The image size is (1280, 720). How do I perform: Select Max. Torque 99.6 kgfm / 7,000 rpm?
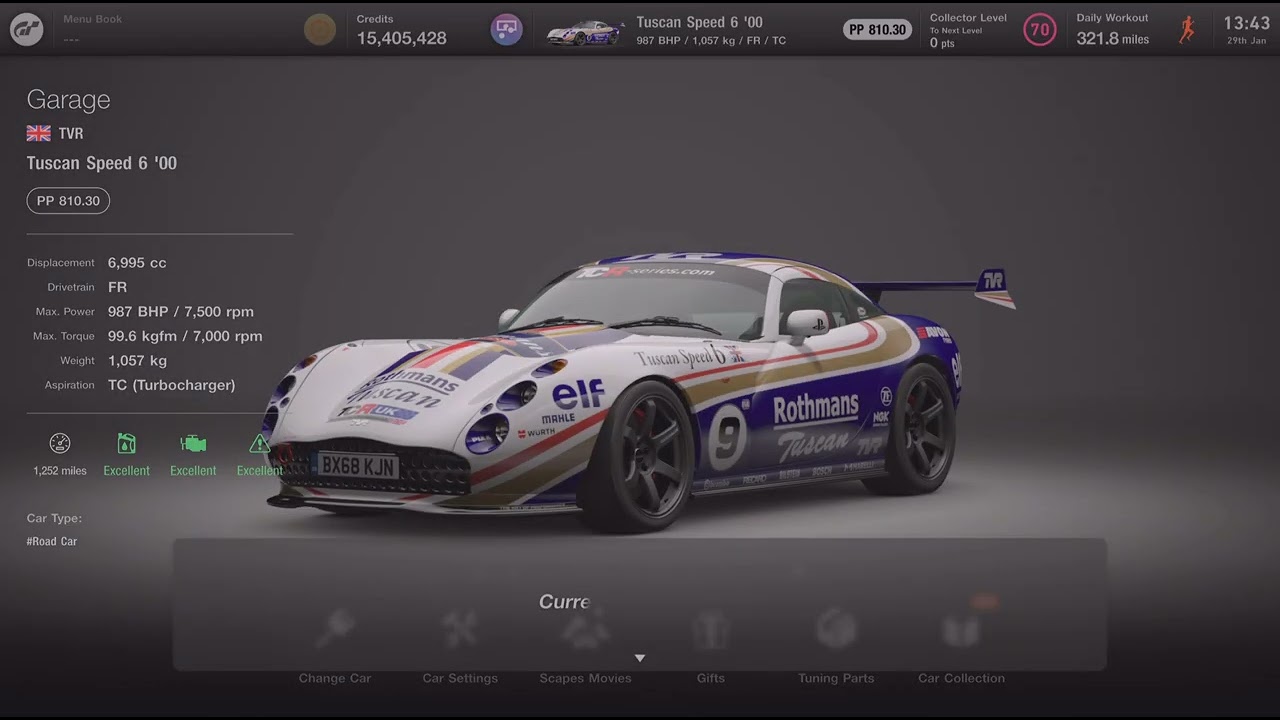185,336
